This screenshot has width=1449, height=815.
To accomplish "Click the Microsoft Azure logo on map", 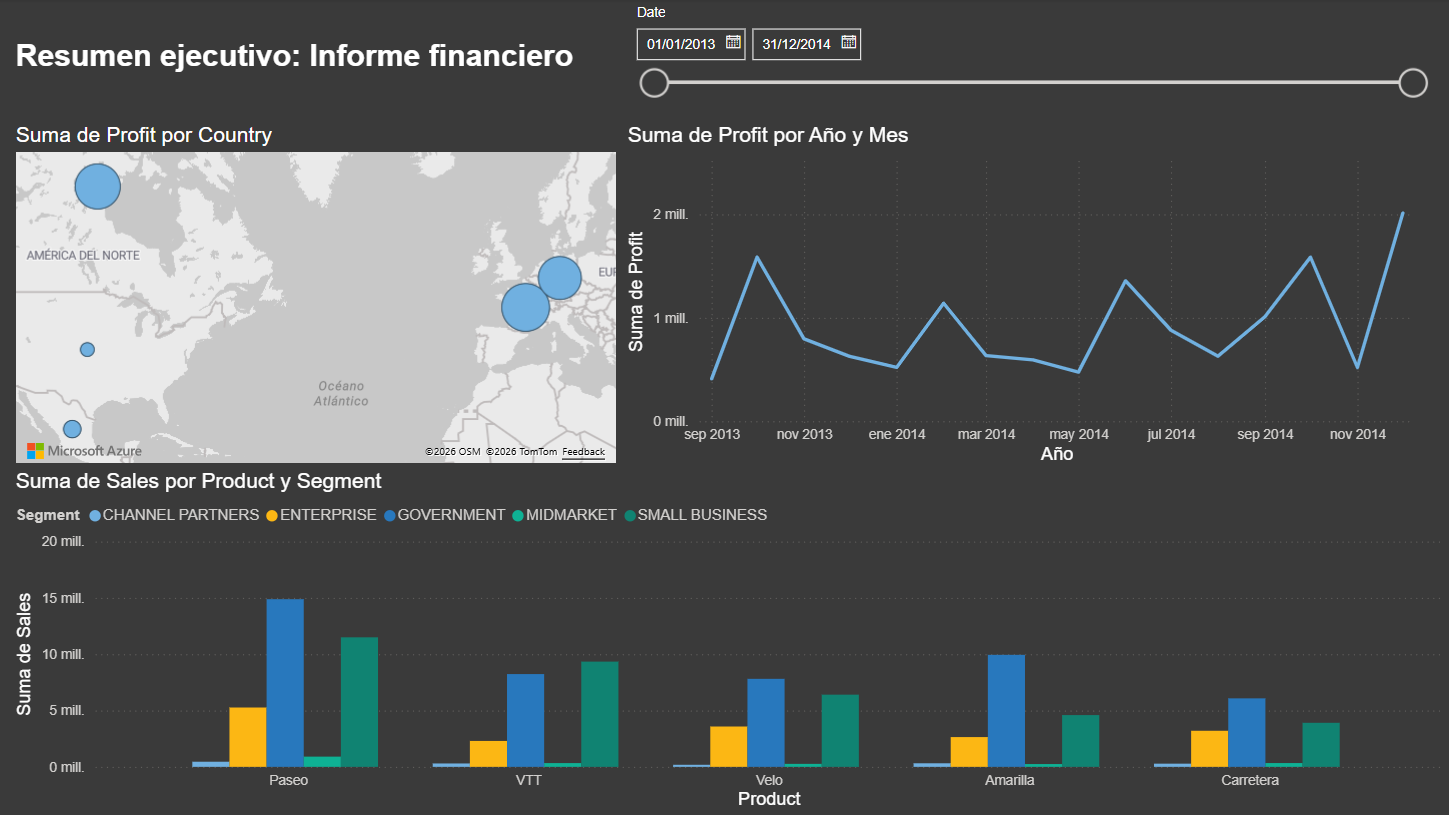I will (x=84, y=451).
